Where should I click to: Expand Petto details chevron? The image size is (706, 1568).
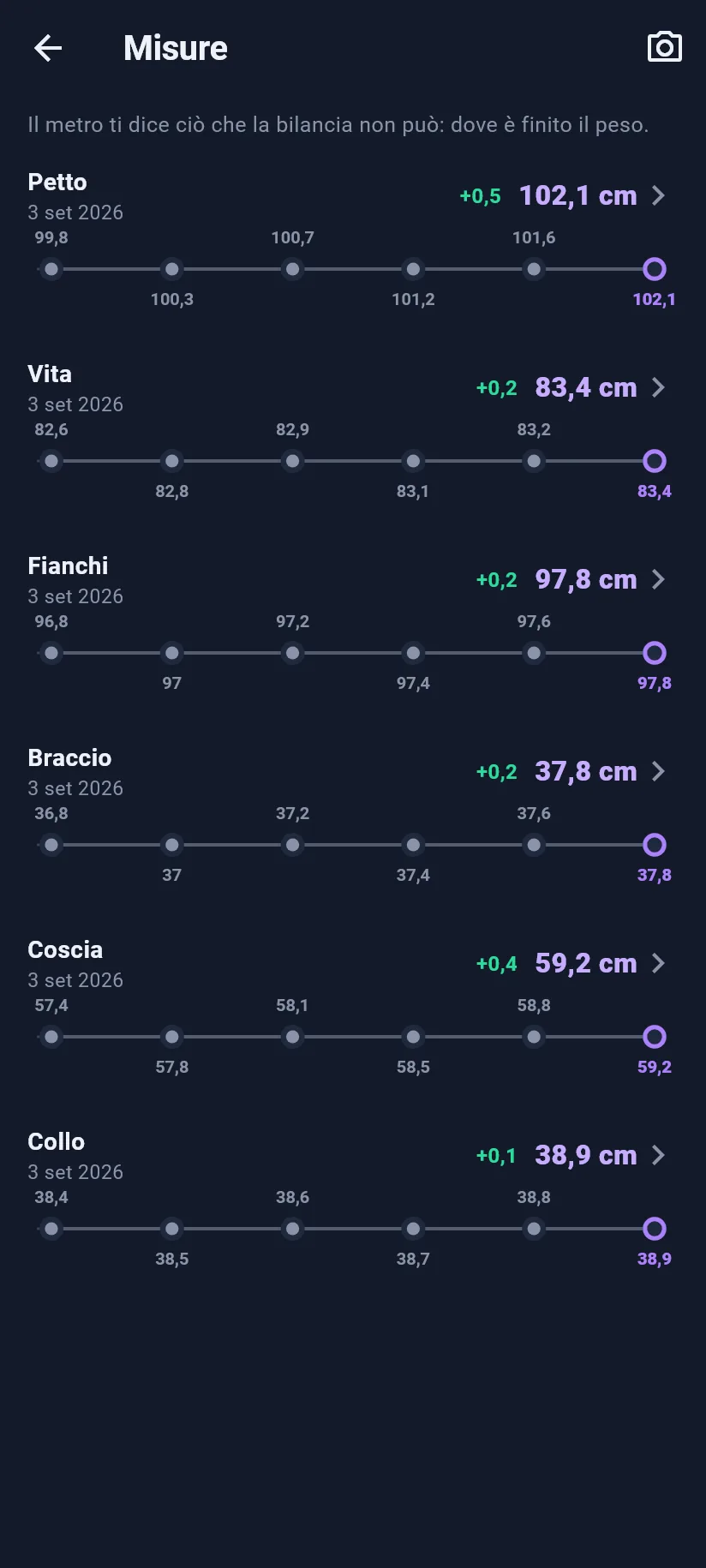[658, 195]
